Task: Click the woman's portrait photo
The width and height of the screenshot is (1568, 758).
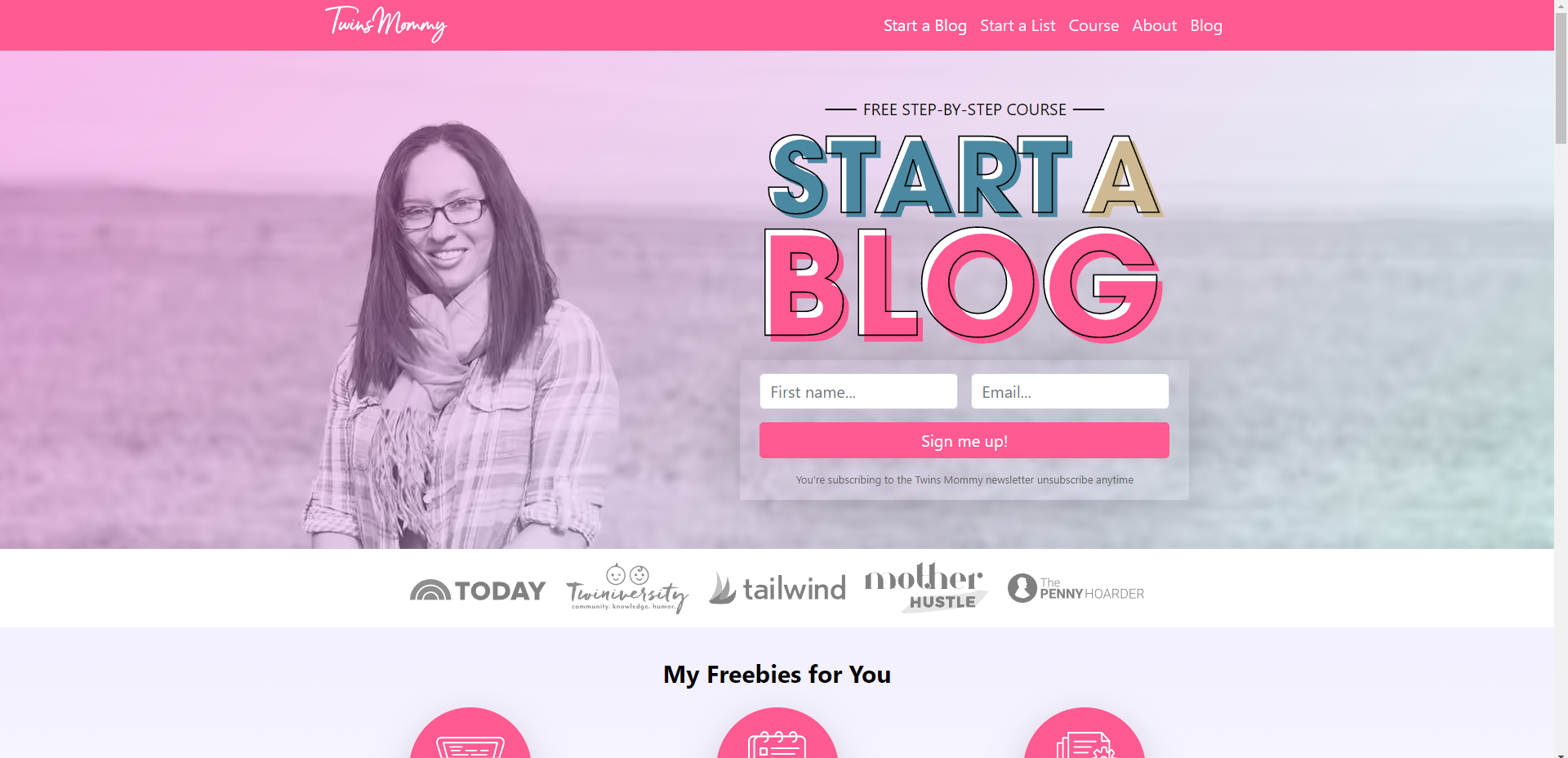Action: [x=461, y=335]
